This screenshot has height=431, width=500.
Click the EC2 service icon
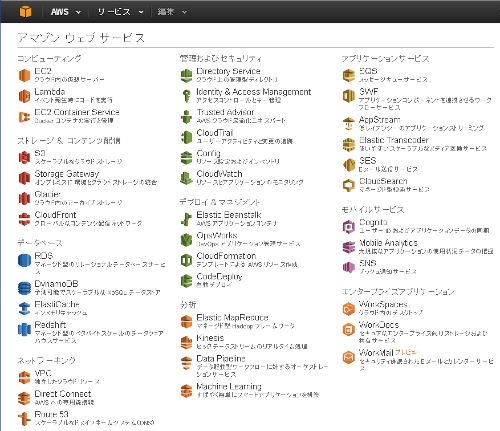tap(24, 75)
